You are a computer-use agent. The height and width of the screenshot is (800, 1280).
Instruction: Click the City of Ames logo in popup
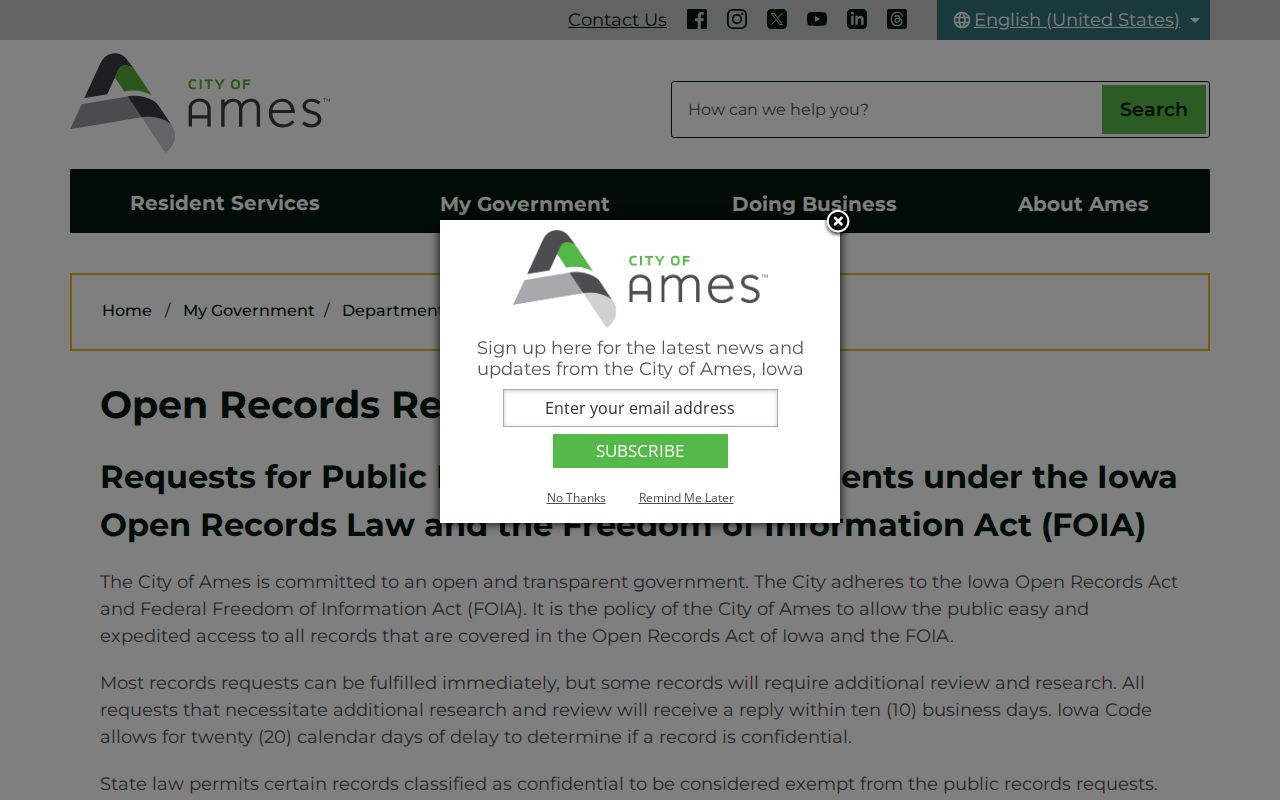pos(640,278)
